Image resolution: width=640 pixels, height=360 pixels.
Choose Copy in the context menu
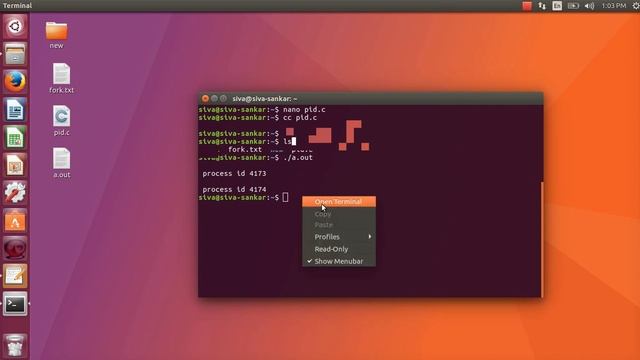pos(339,214)
